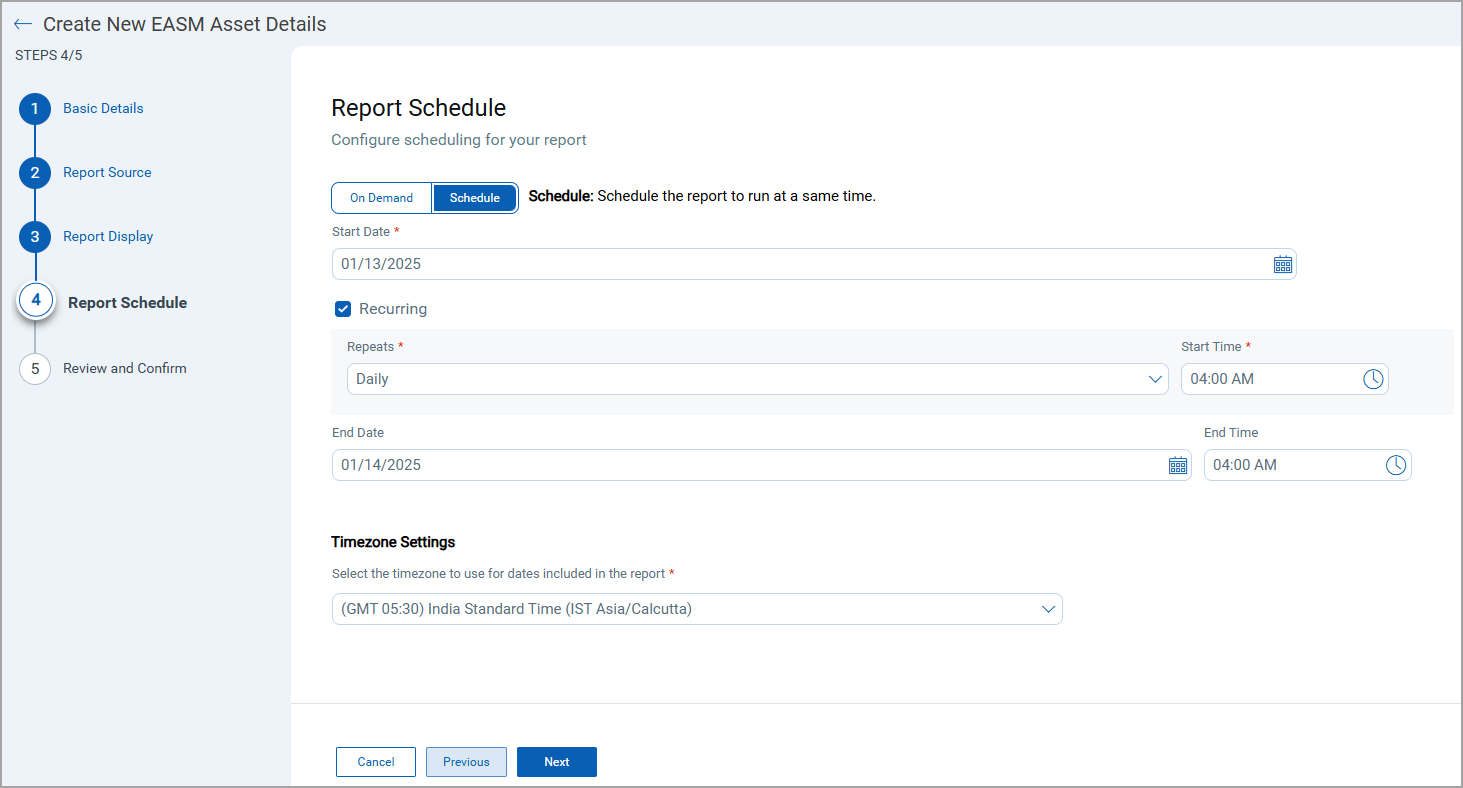Screen dimensions: 1463x788
Task: Click the Next button
Action: coord(556,761)
